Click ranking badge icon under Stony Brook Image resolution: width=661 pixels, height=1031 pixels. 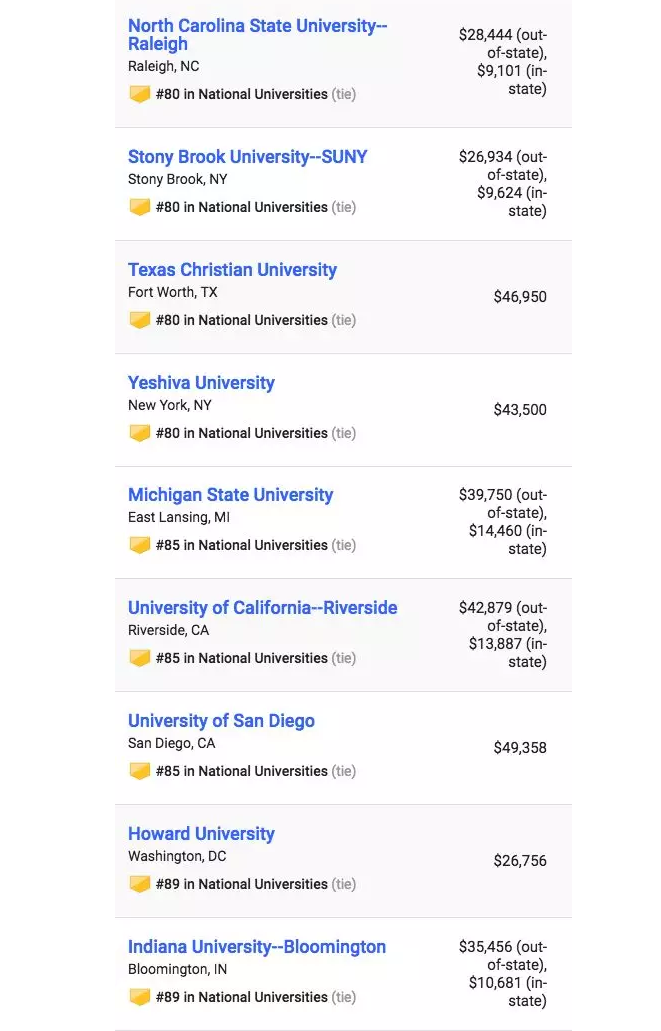(x=139, y=207)
